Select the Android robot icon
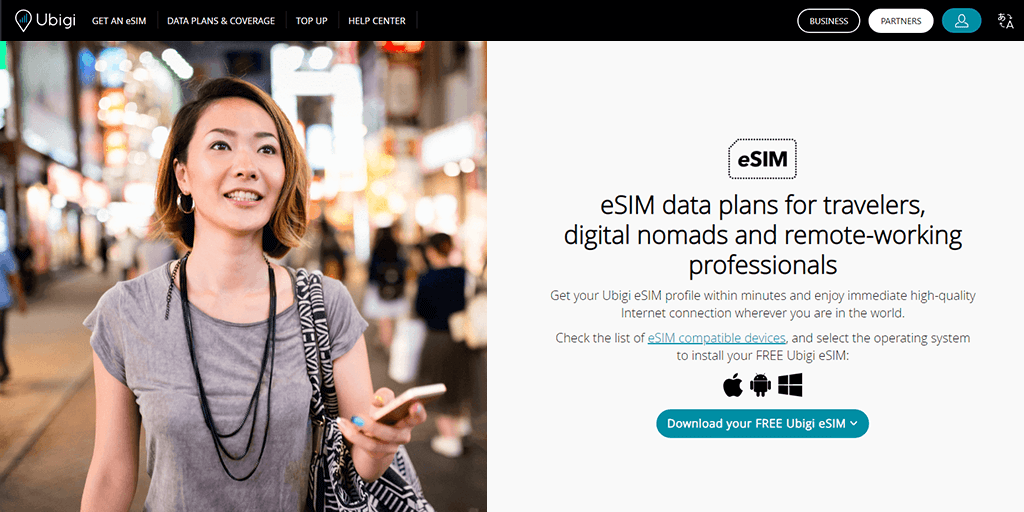The height and width of the screenshot is (512, 1024). click(760, 385)
